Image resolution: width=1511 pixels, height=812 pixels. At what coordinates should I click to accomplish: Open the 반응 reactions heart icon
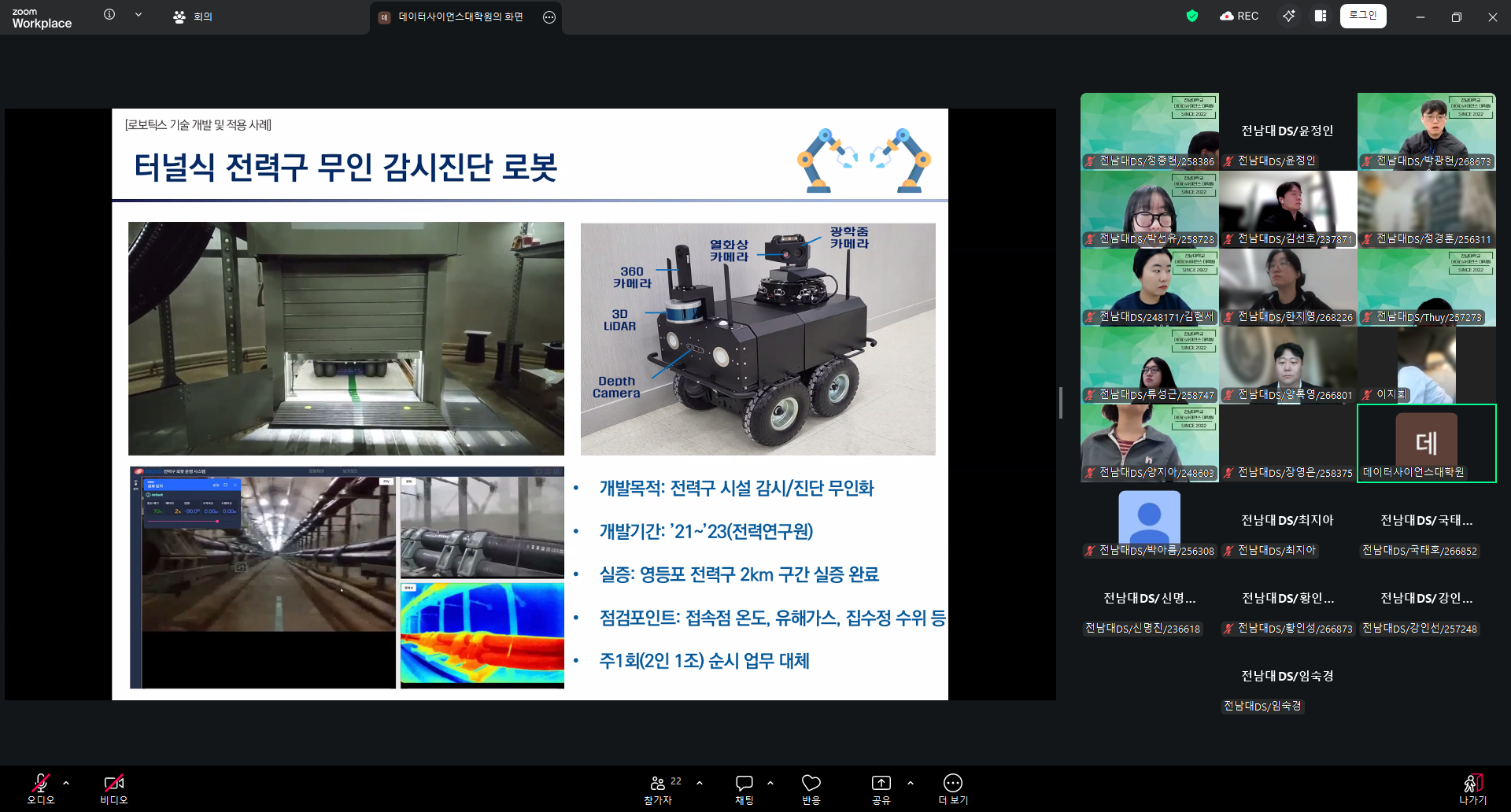tap(811, 789)
